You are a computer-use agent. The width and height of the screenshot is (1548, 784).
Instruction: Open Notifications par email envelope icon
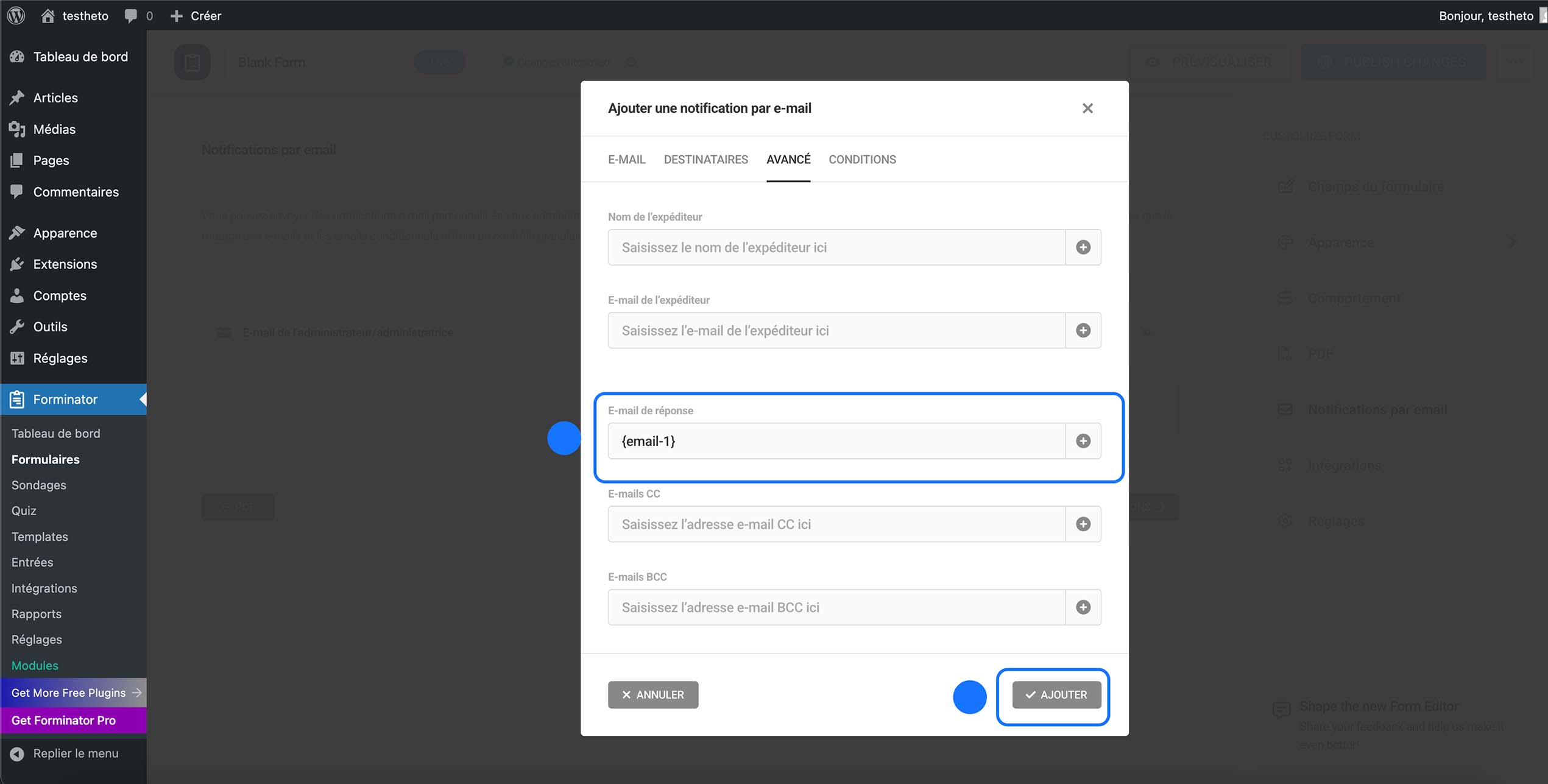[x=1285, y=409]
